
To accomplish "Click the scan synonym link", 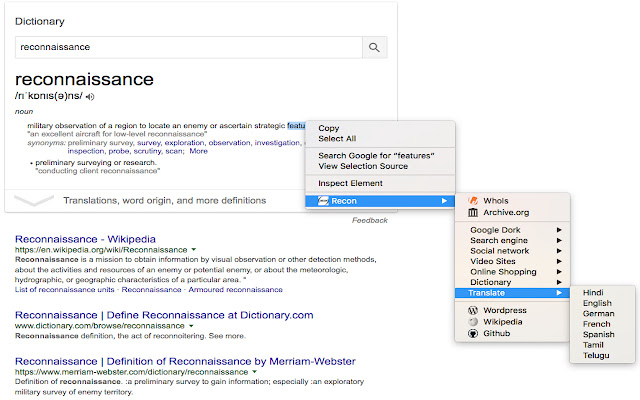I will coord(174,151).
